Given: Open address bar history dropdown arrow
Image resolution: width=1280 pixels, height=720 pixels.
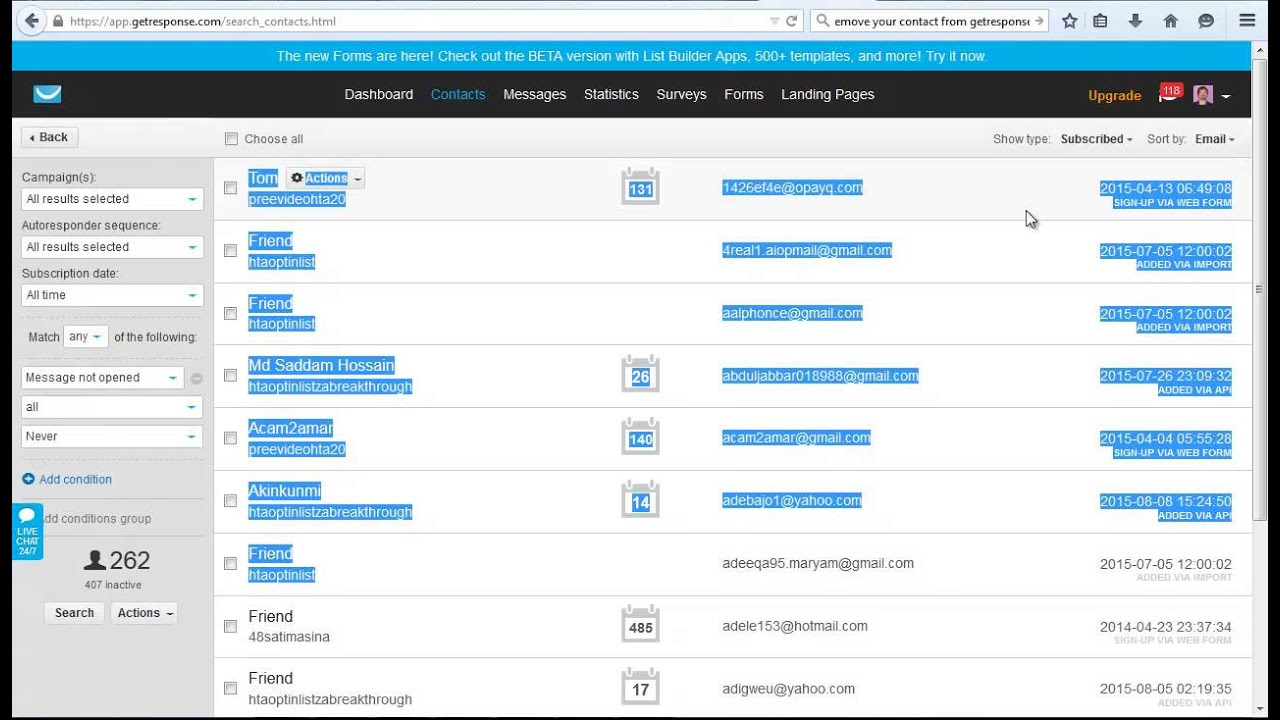Looking at the screenshot, I should point(774,21).
